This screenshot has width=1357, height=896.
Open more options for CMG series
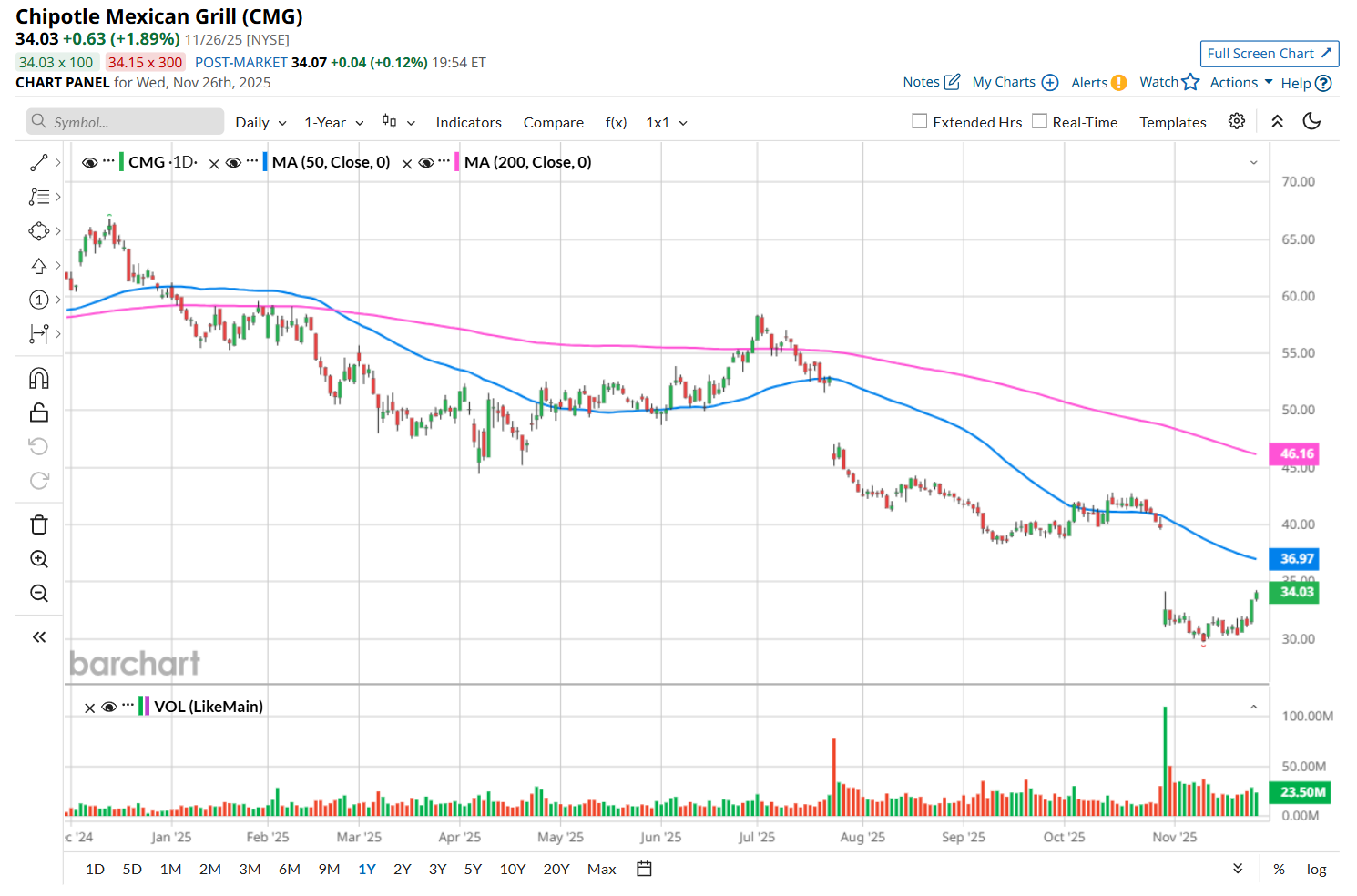coord(108,161)
